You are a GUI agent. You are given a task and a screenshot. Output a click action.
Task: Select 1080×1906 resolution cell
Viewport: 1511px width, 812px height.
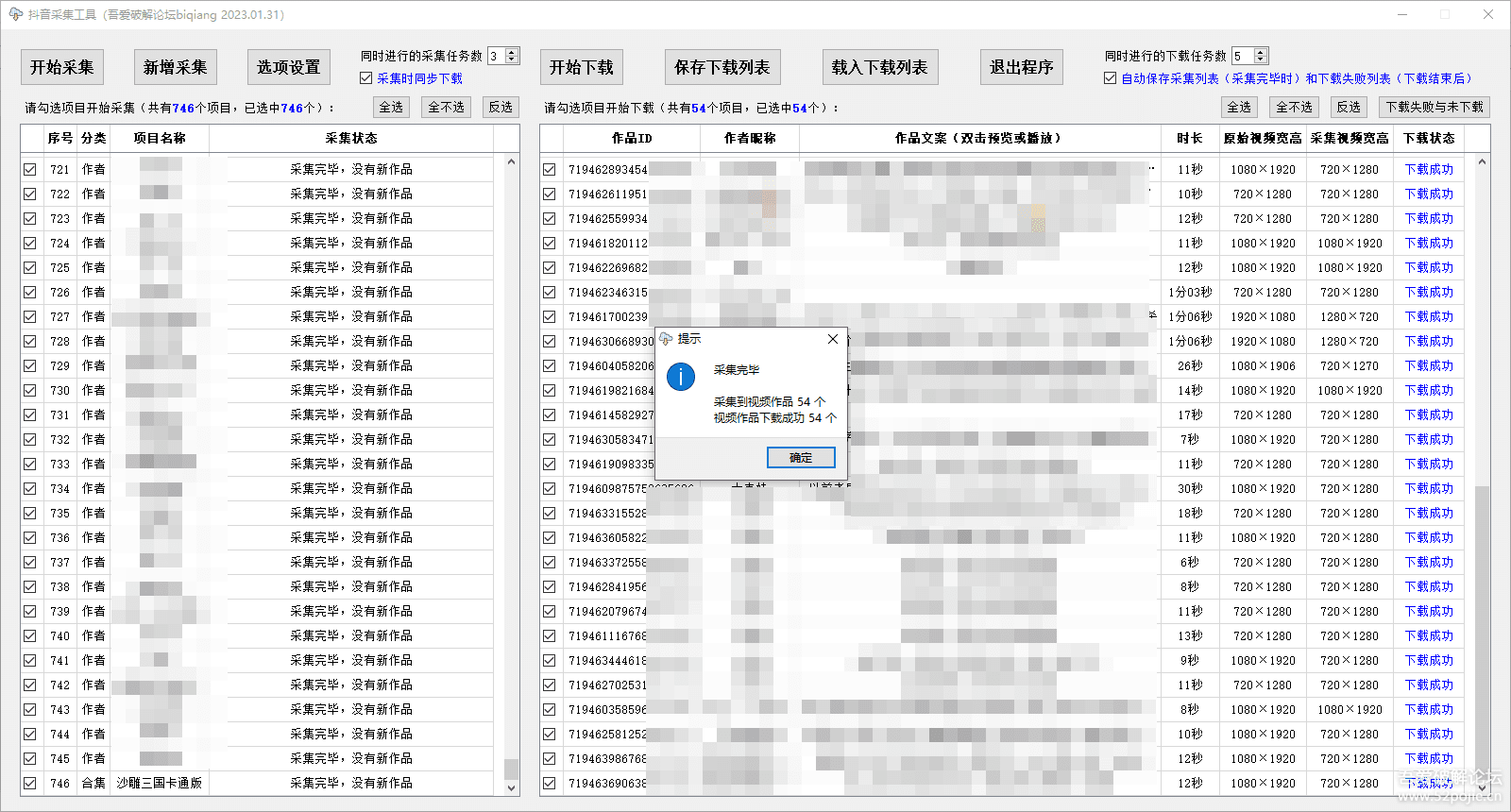click(x=1263, y=365)
